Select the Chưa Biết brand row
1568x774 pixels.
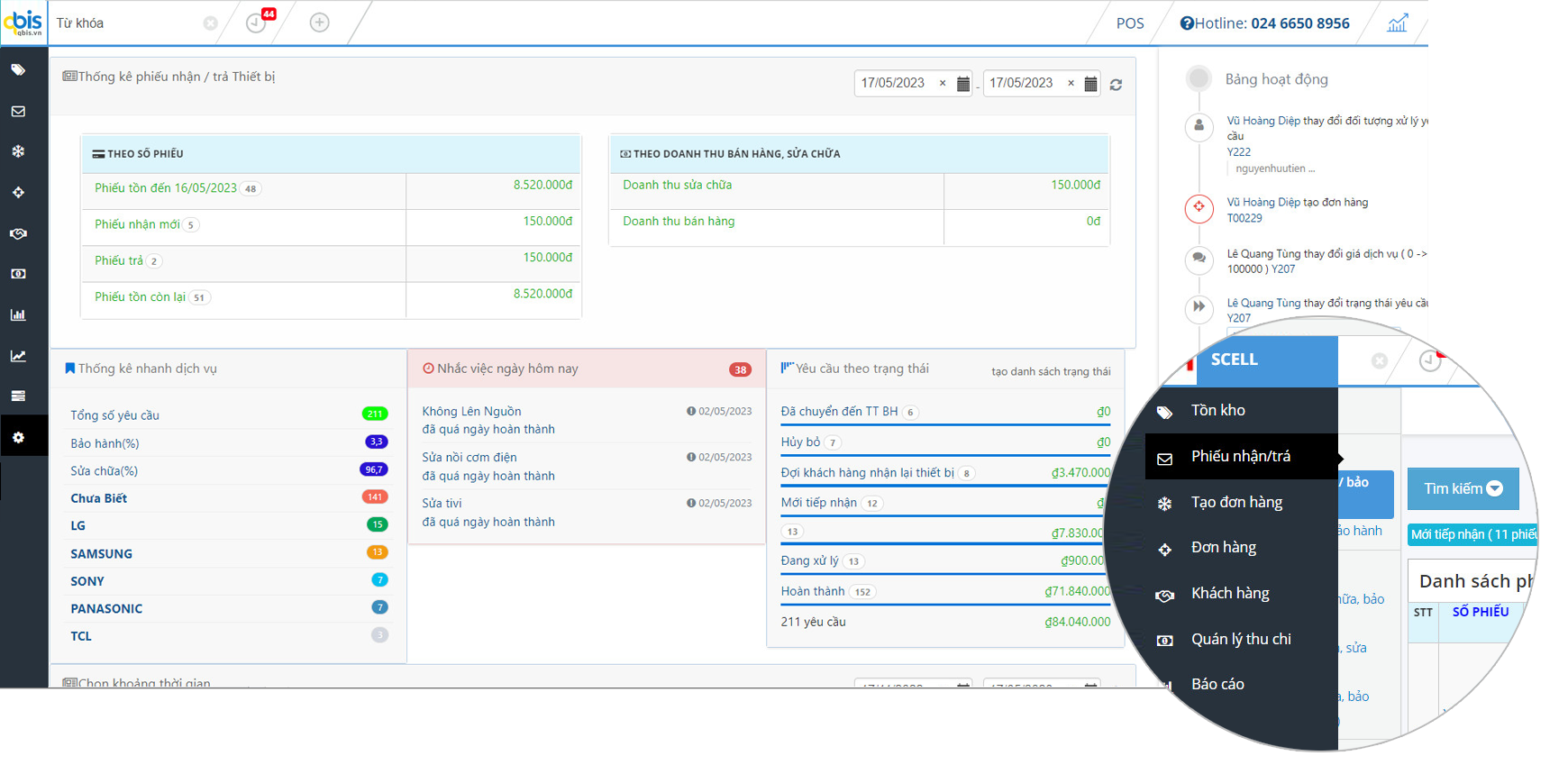229,498
